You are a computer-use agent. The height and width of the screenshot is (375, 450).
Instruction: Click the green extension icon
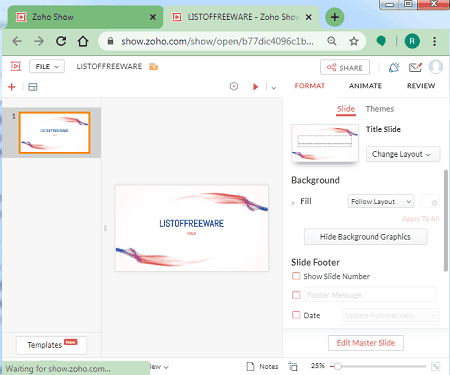[381, 41]
